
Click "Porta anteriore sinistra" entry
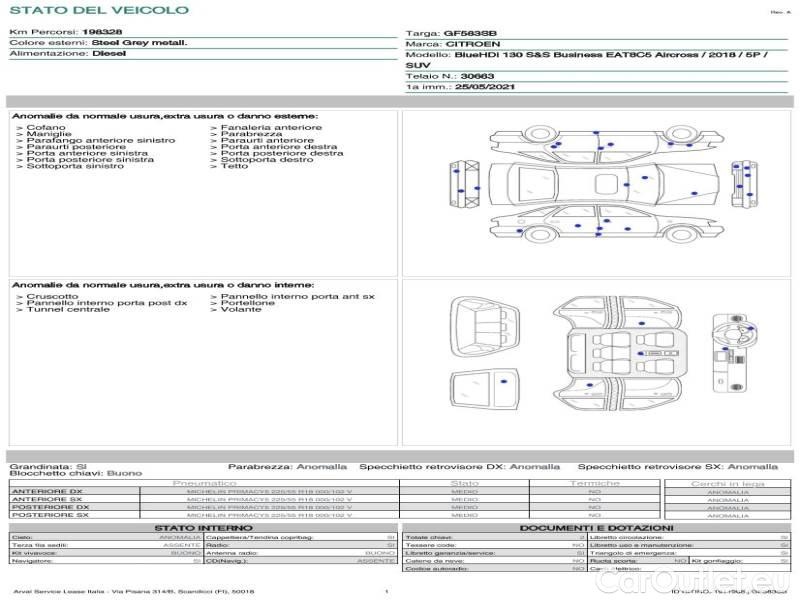[87, 153]
